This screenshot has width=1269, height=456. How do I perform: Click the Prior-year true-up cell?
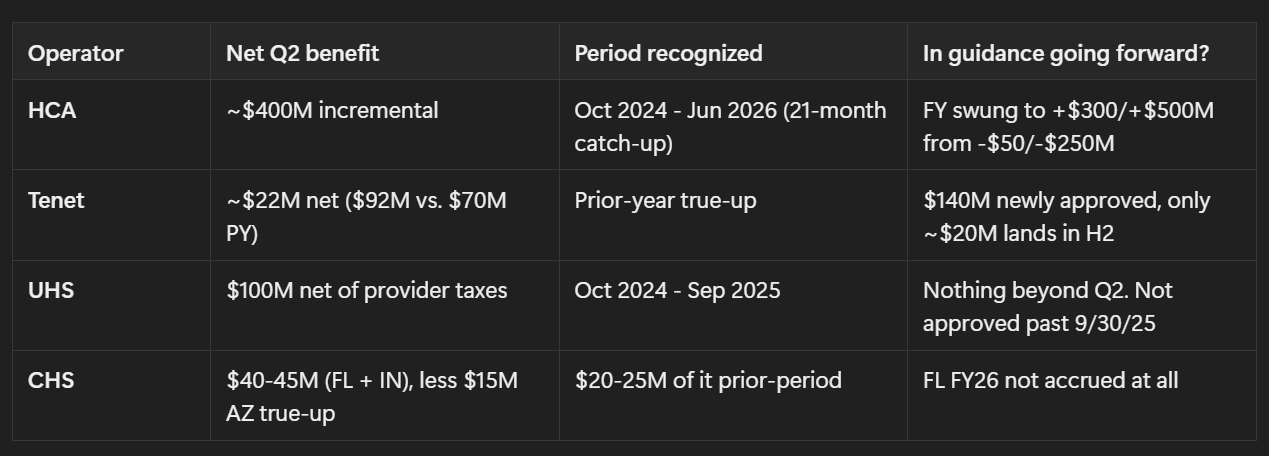732,215
